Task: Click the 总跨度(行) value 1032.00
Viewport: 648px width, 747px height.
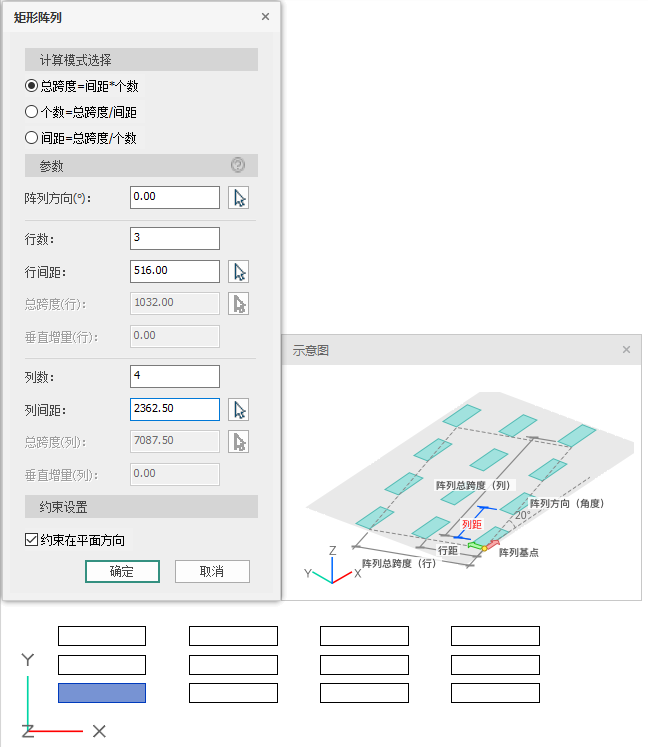Action: click(x=175, y=303)
